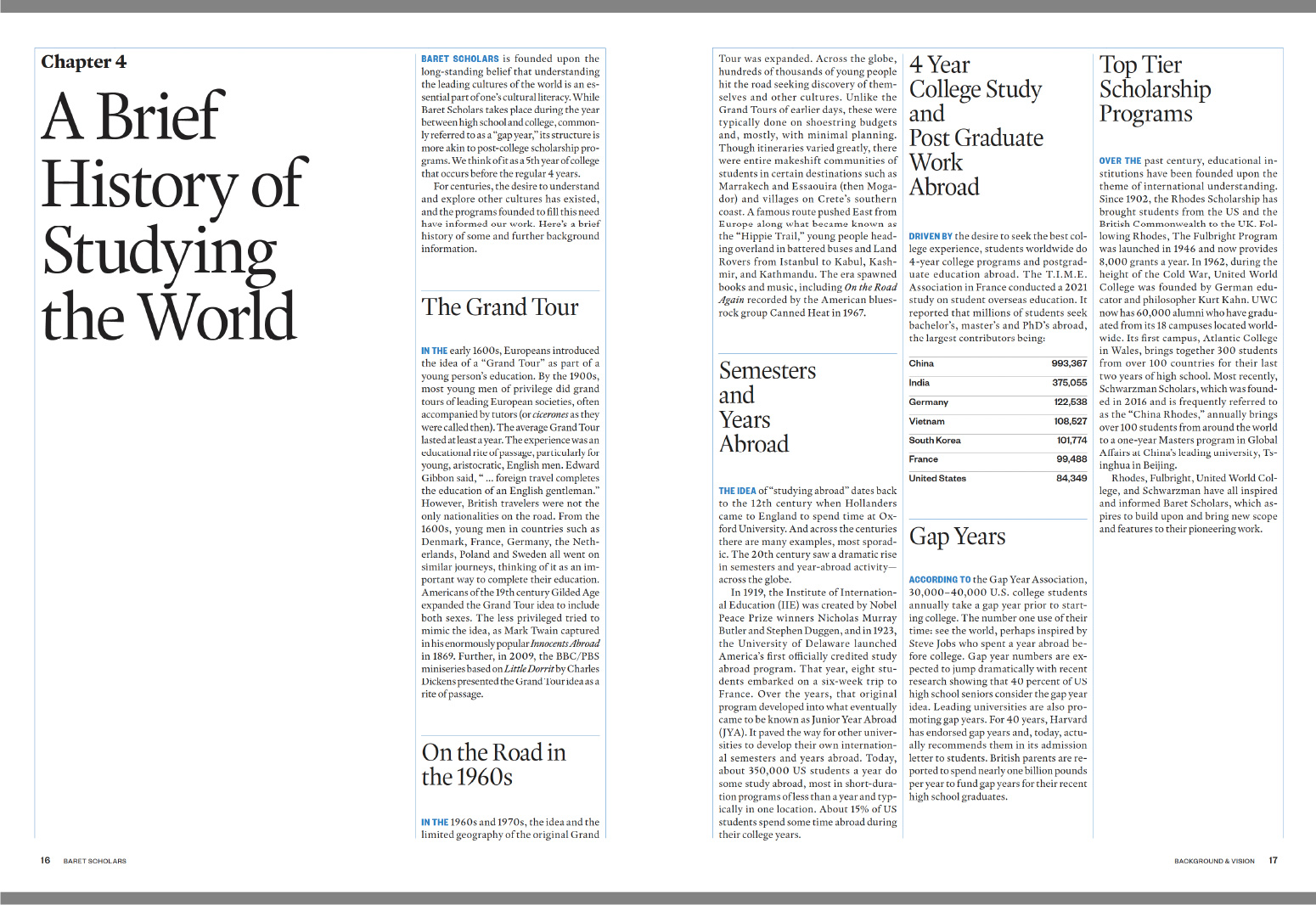Click the blue 'BARET SCHOLARS' intro text
Screen dimensions: 1316x905
coord(459,59)
